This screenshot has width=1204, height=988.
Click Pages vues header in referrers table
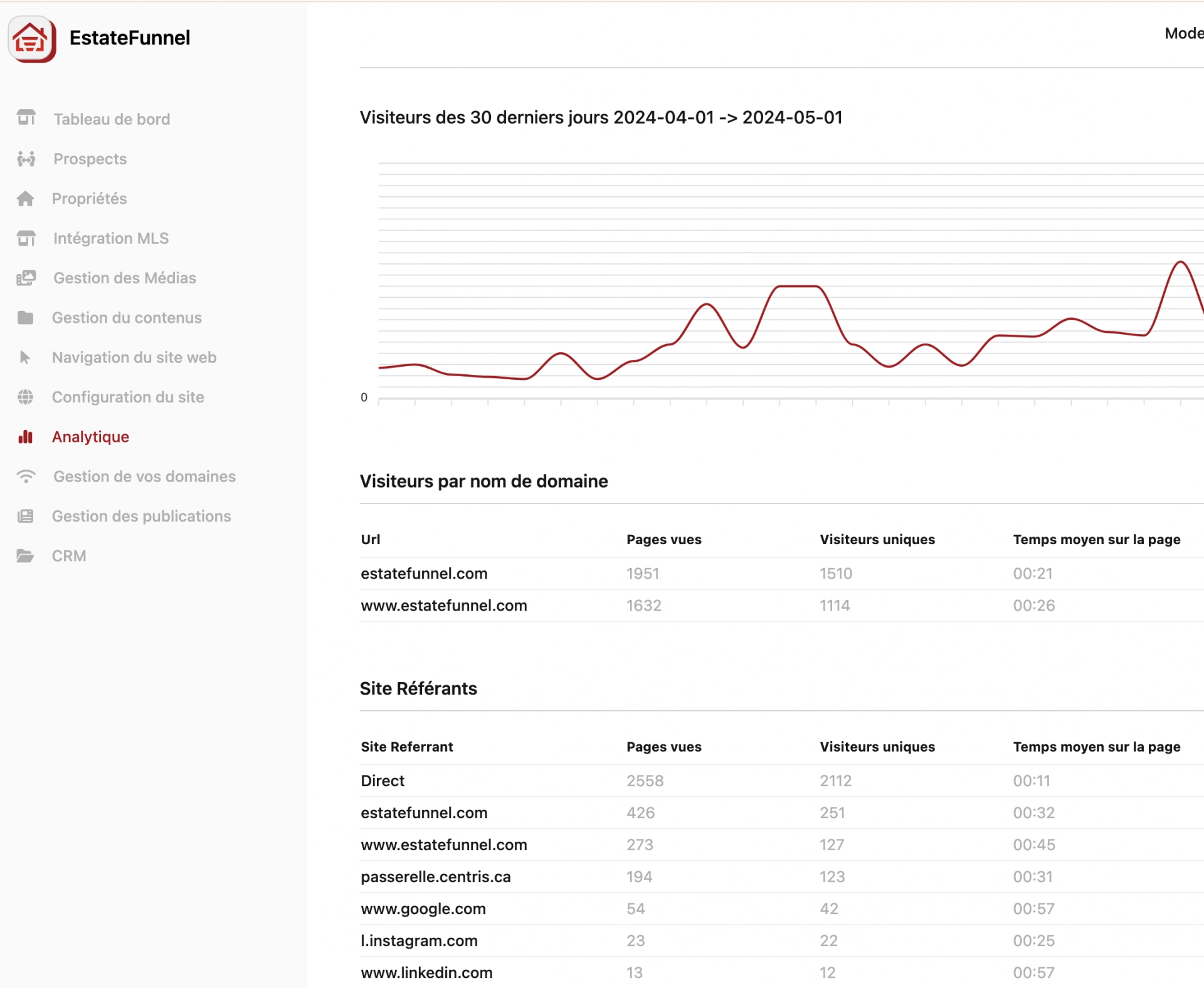(664, 747)
